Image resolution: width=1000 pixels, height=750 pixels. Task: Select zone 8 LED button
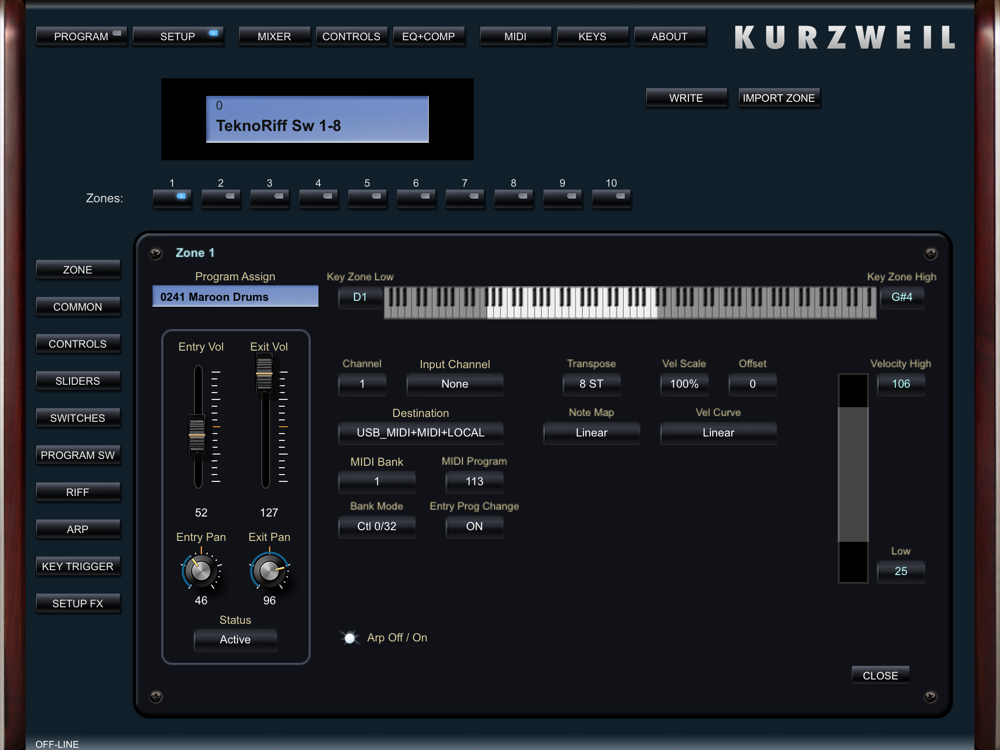tap(514, 198)
